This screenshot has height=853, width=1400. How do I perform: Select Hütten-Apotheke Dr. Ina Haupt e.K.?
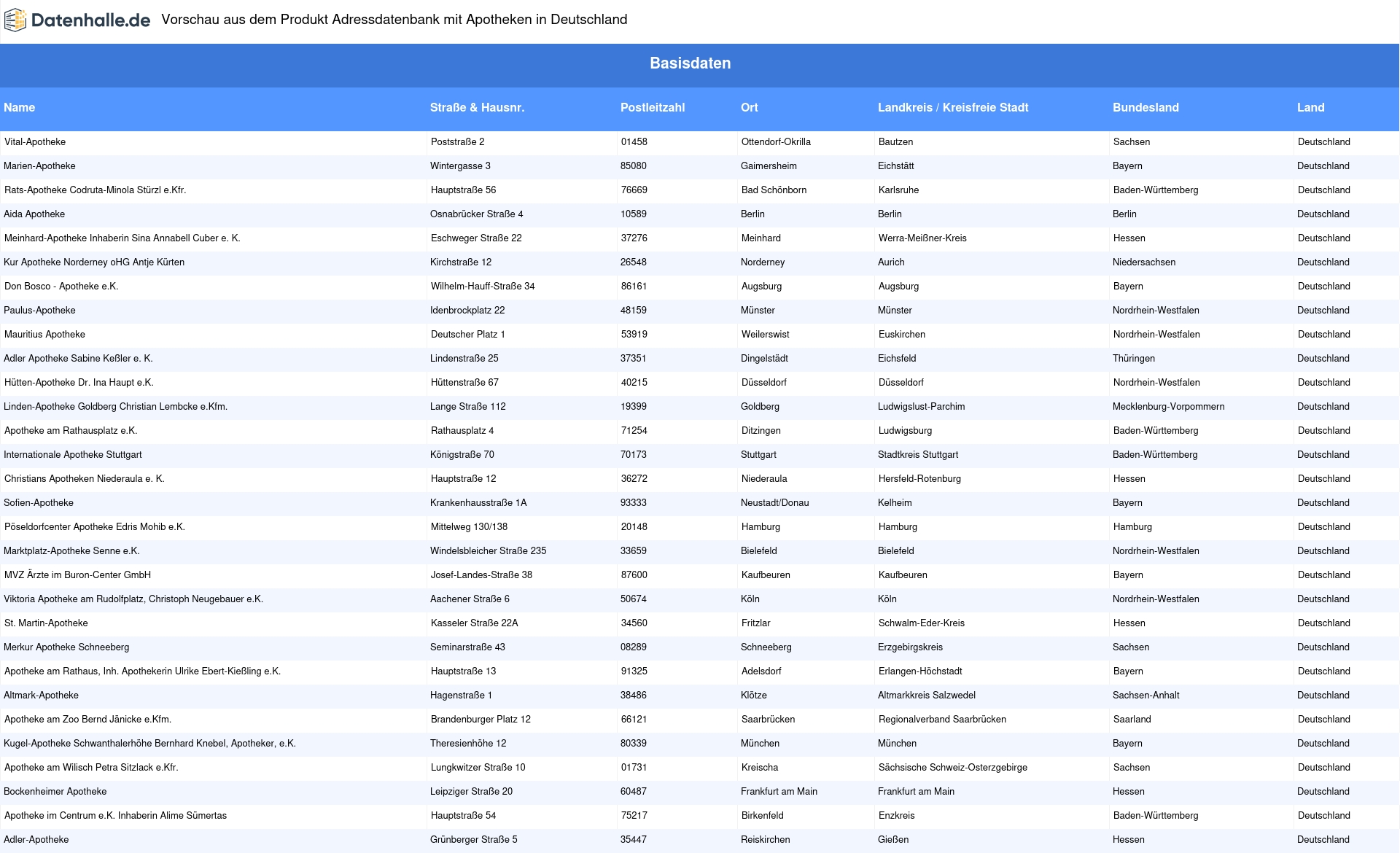tap(79, 383)
